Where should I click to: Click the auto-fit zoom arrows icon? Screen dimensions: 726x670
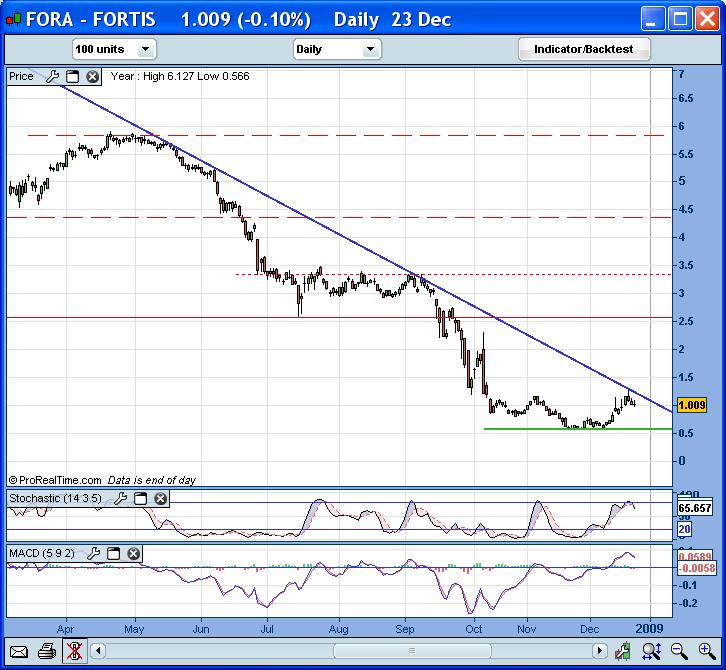coord(651,651)
